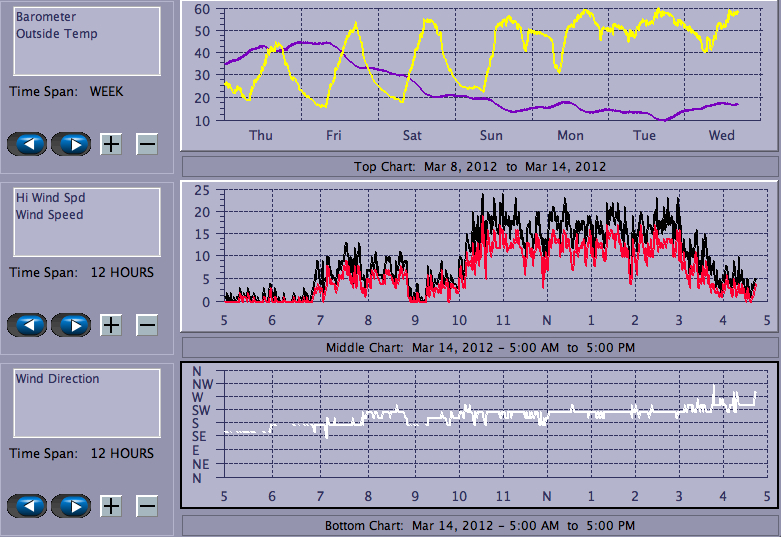This screenshot has height=537, width=781.
Task: Advance the middle chart with forward arrow
Action: pos(71,325)
